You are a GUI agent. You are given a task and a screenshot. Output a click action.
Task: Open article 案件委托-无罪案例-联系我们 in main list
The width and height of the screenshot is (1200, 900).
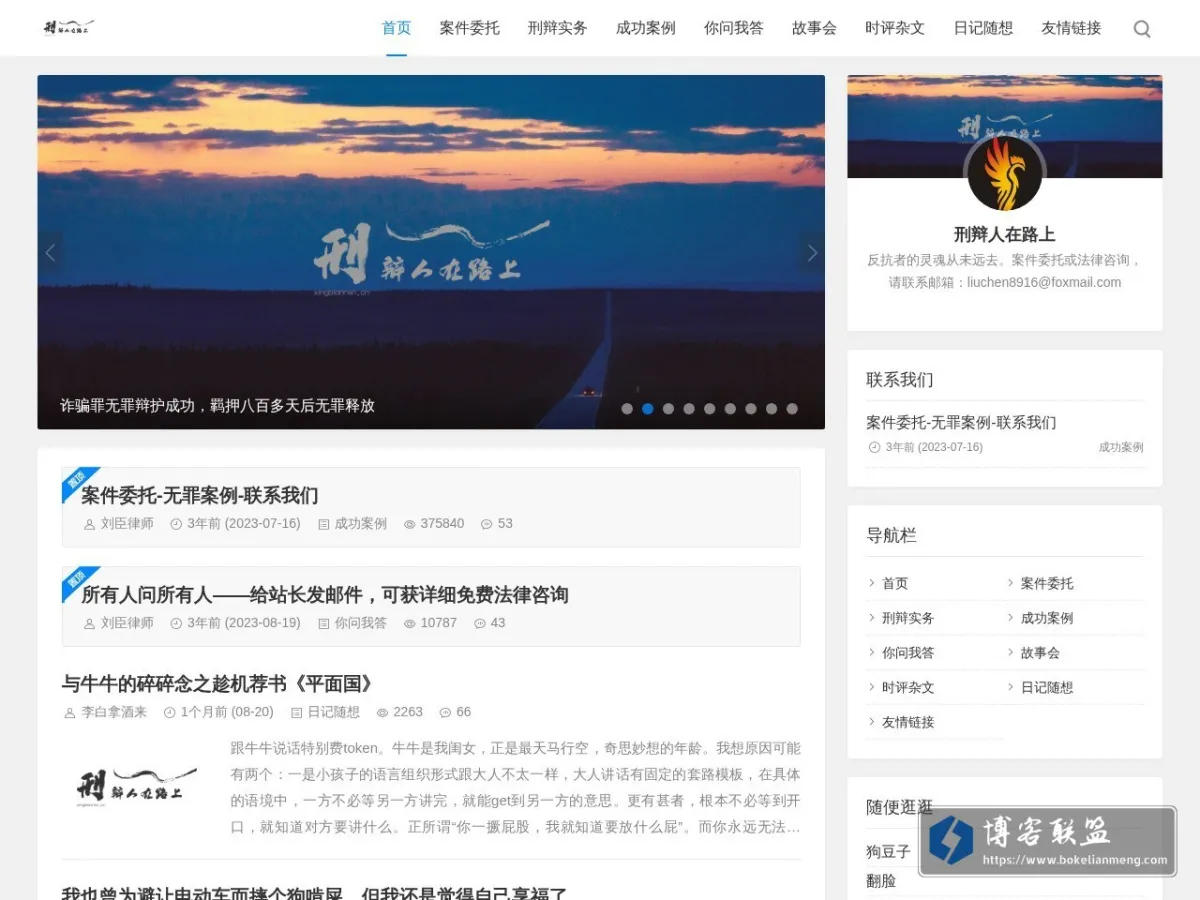(x=200, y=495)
